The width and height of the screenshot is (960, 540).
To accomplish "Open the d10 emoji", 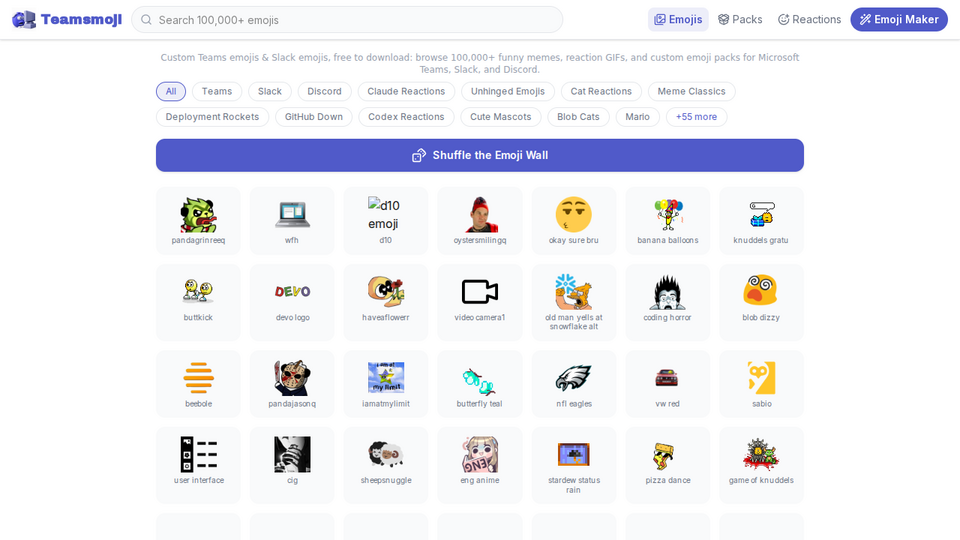I will [386, 221].
